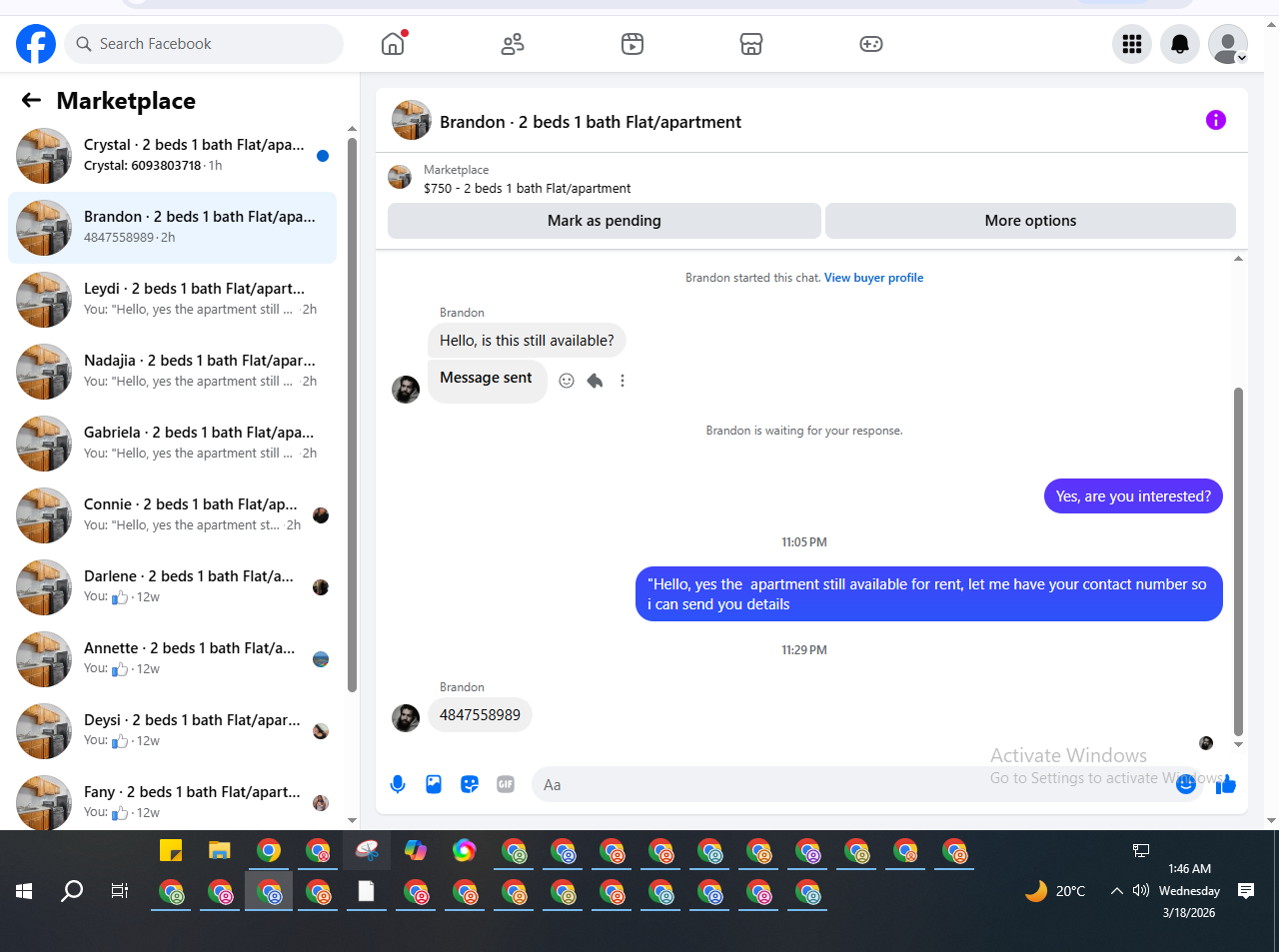
Task: Click Brandon's phone number message 4847558989
Action: [480, 715]
